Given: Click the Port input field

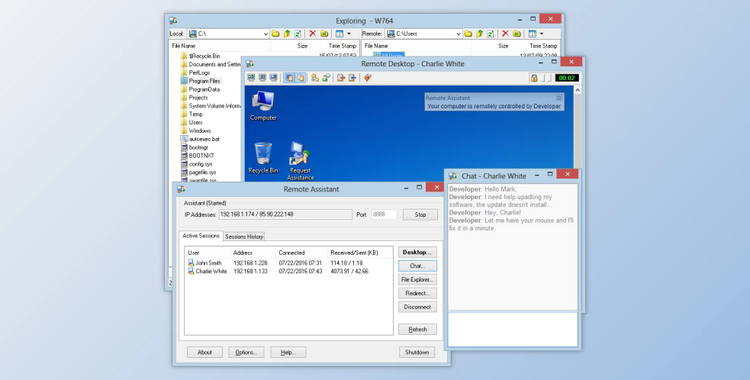Looking at the screenshot, I should [x=384, y=214].
